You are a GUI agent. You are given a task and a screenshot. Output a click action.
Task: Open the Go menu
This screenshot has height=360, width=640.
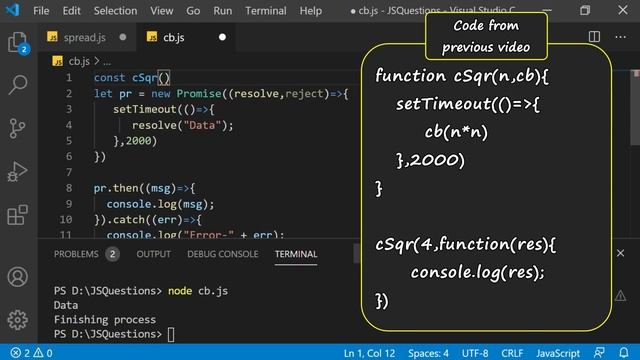click(x=193, y=11)
